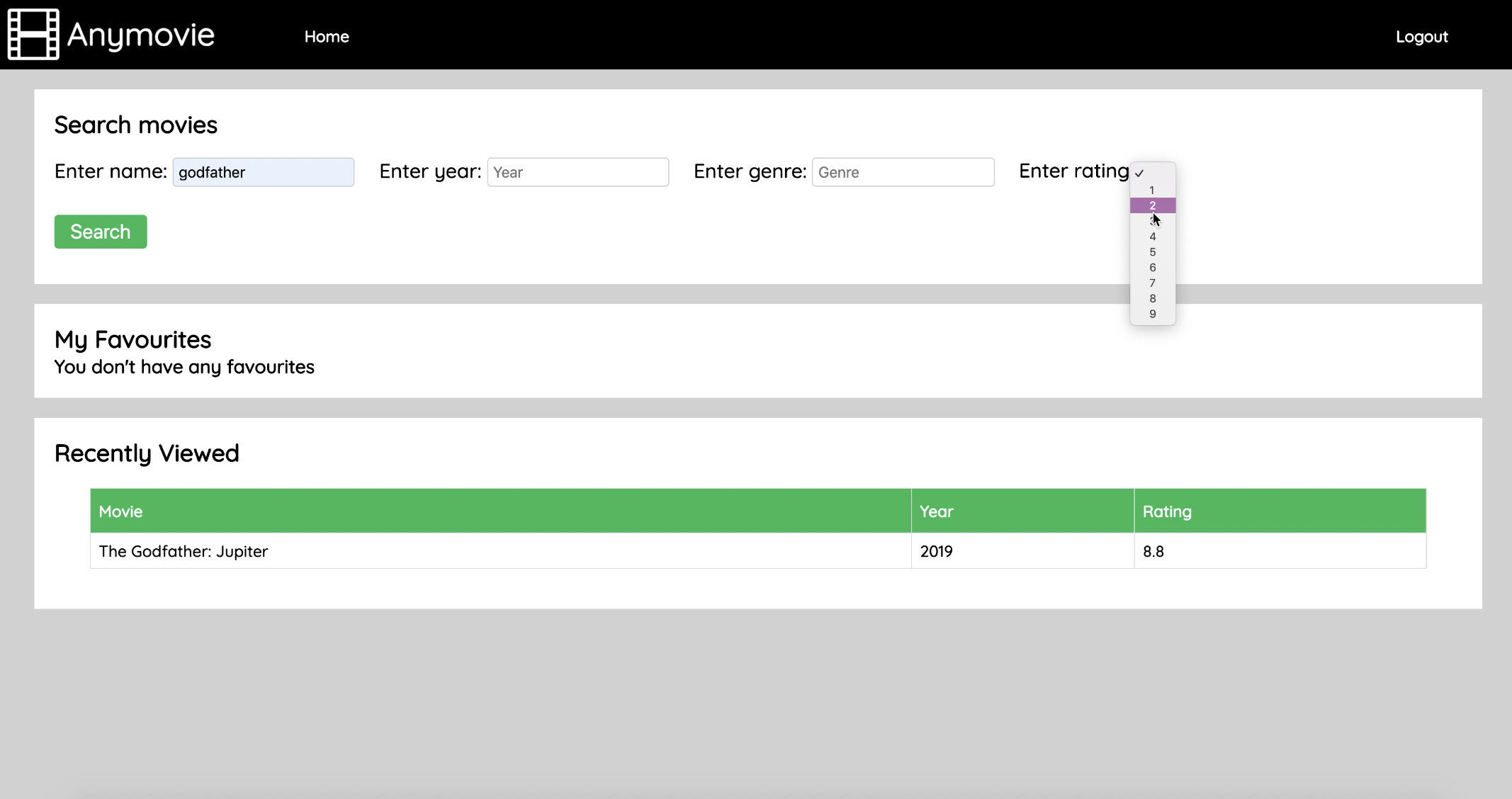Screen dimensions: 1512x799
Task: Select rating 6 from dropdown
Action: pyautogui.click(x=1152, y=268)
